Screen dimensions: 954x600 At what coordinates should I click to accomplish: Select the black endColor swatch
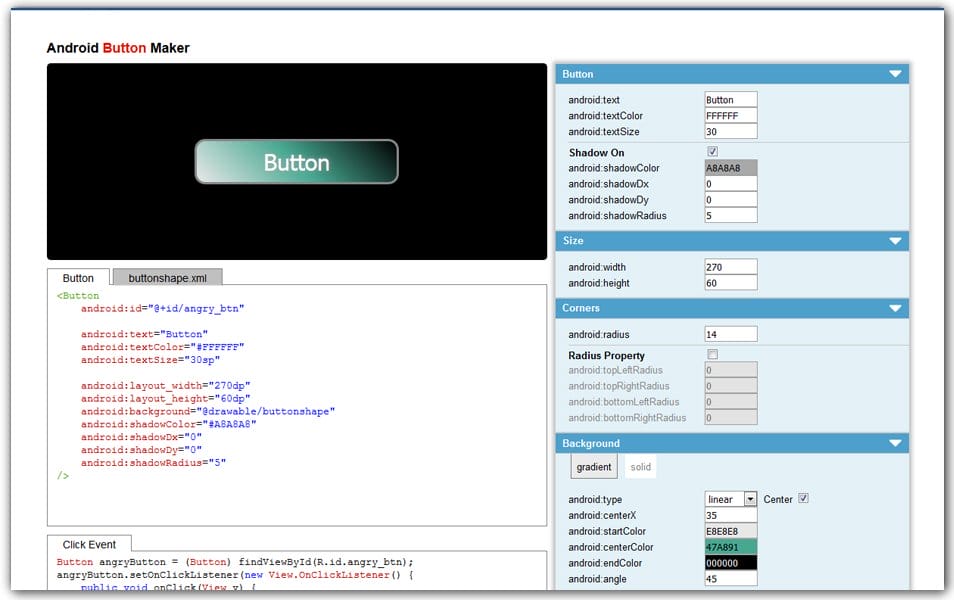pyautogui.click(x=731, y=563)
